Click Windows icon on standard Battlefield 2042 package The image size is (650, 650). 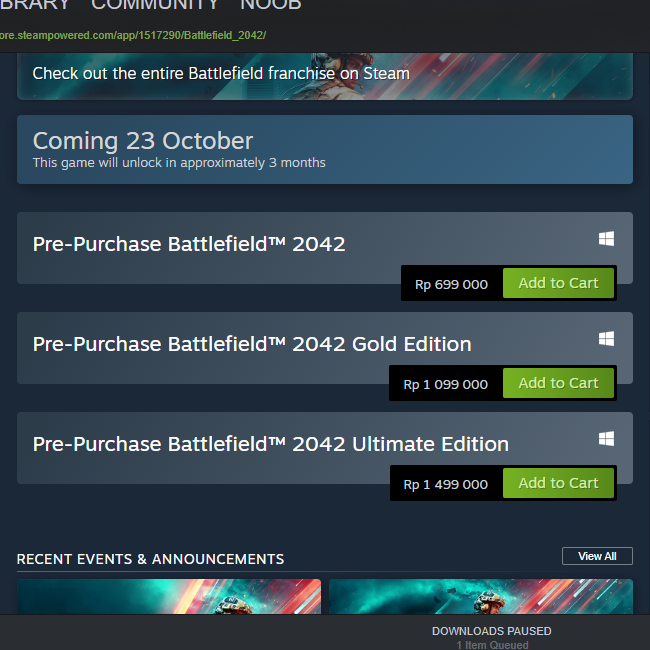point(606,239)
